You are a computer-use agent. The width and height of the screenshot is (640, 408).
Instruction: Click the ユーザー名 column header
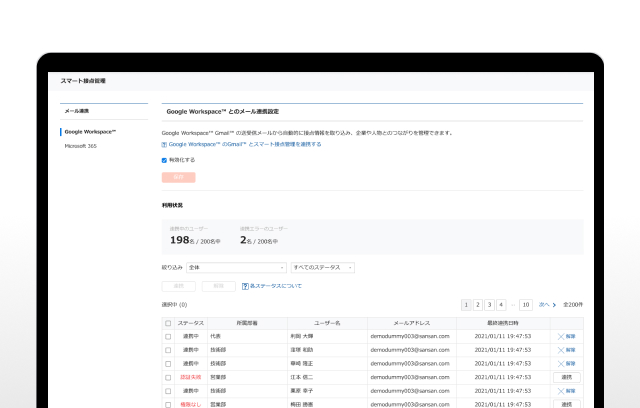click(x=327, y=323)
